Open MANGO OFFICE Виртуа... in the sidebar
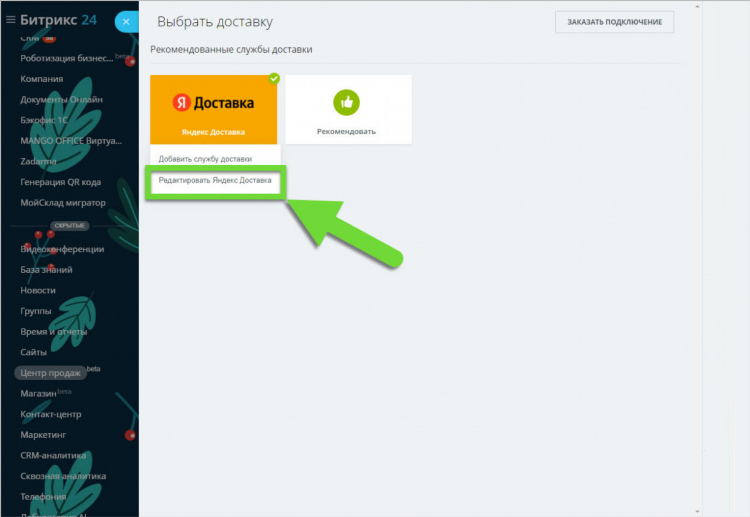This screenshot has width=750, height=517. coord(71,141)
